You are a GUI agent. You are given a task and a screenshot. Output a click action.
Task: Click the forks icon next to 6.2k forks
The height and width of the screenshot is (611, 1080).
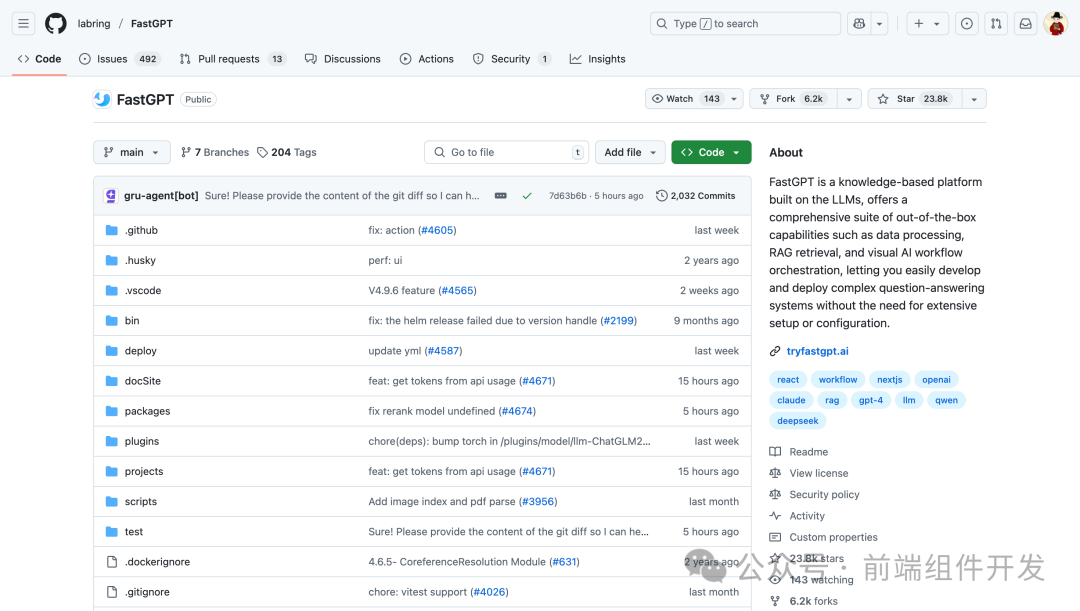(x=775, y=601)
